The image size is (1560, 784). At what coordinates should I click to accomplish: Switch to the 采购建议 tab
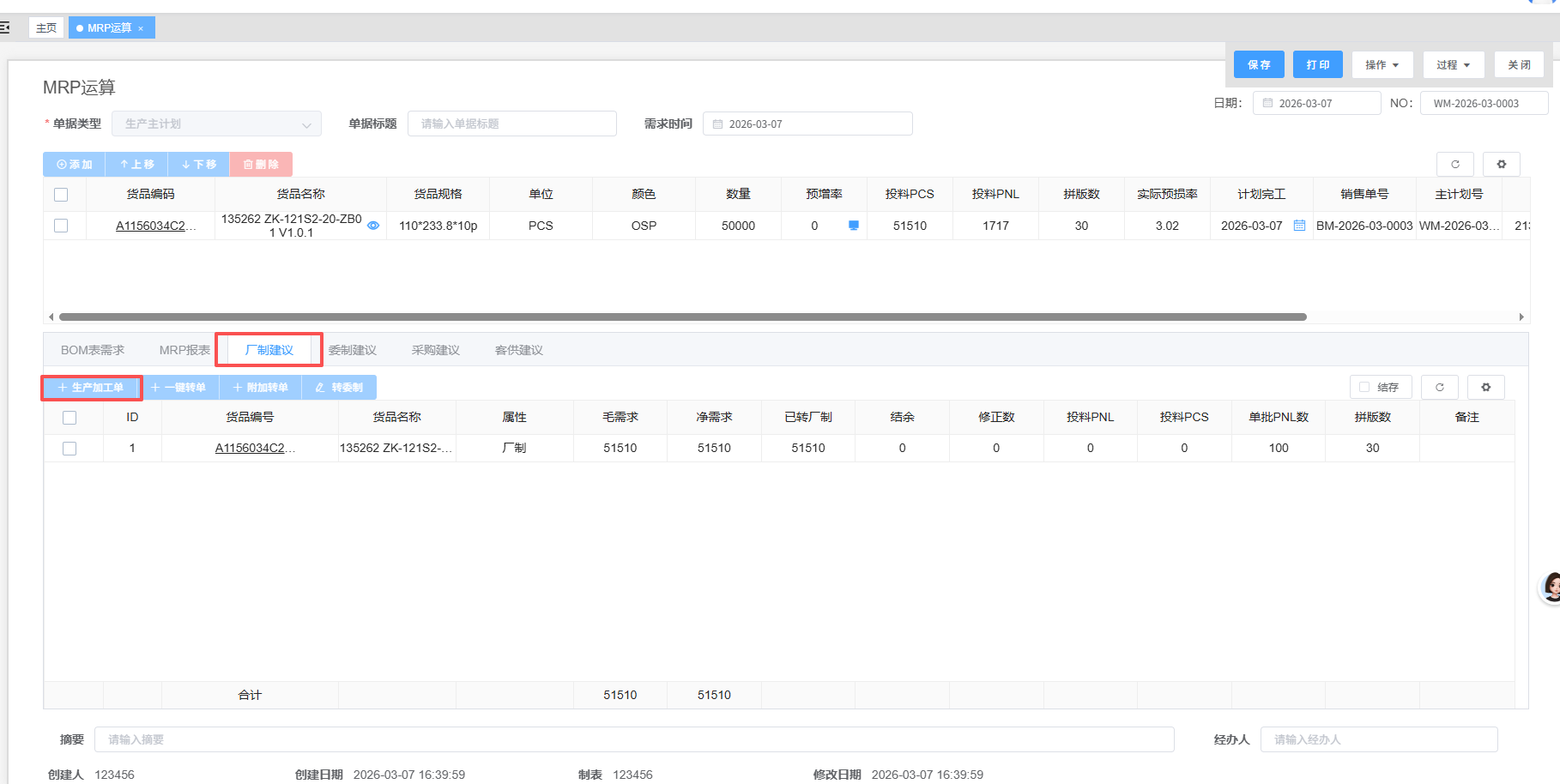pyautogui.click(x=435, y=350)
